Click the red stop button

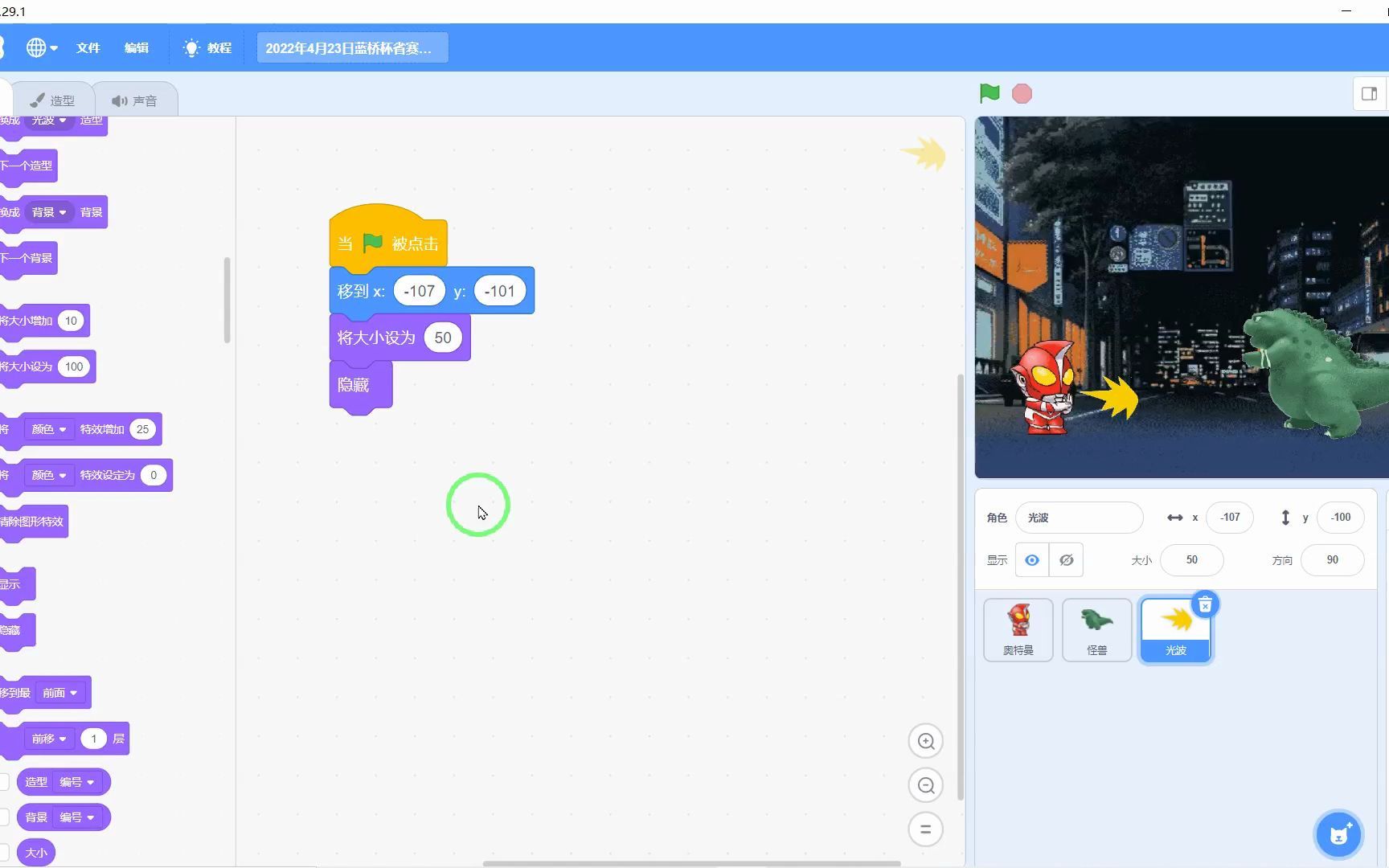[1022, 94]
